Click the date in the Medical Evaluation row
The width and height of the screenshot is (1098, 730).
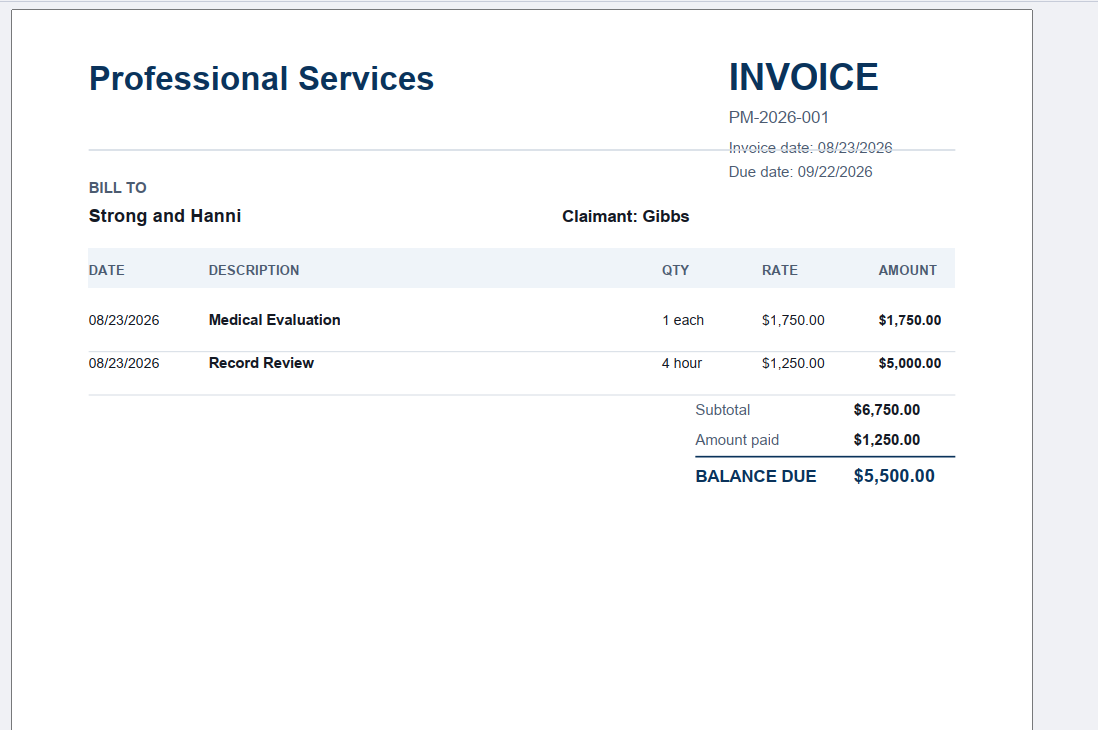pyautogui.click(x=124, y=320)
